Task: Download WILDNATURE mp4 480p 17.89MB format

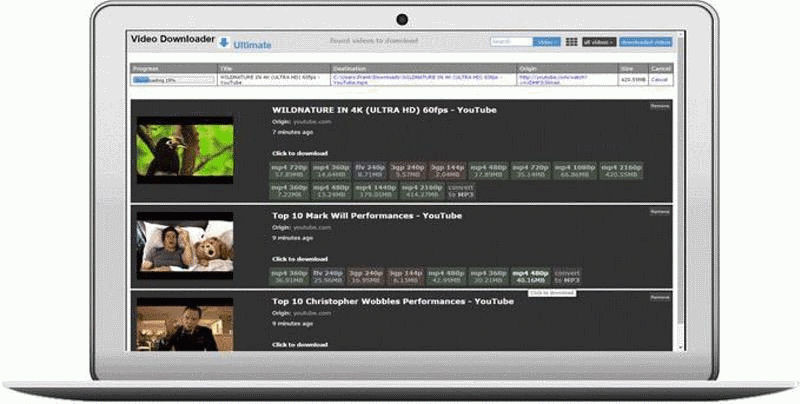Action: (488, 171)
